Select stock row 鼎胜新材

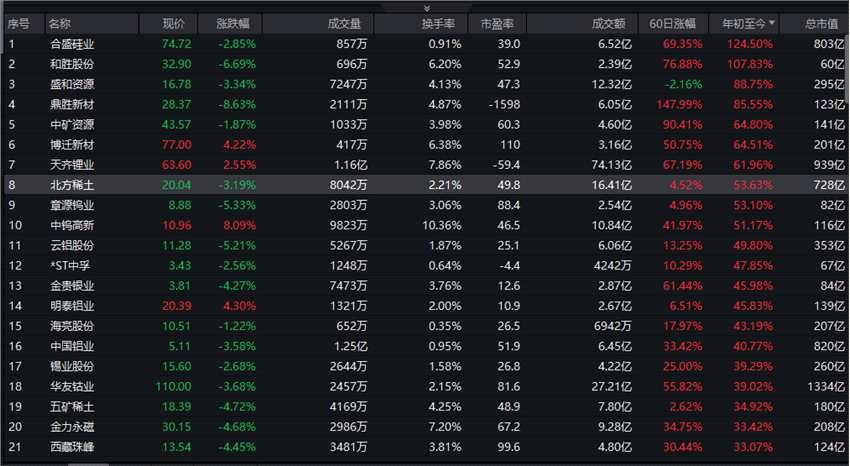click(424, 104)
